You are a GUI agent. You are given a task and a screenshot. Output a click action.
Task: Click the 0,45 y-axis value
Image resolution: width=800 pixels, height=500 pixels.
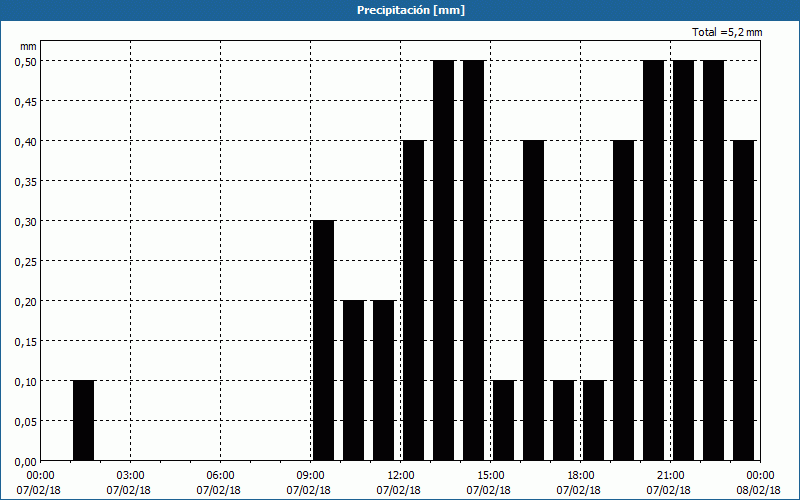click(25, 102)
